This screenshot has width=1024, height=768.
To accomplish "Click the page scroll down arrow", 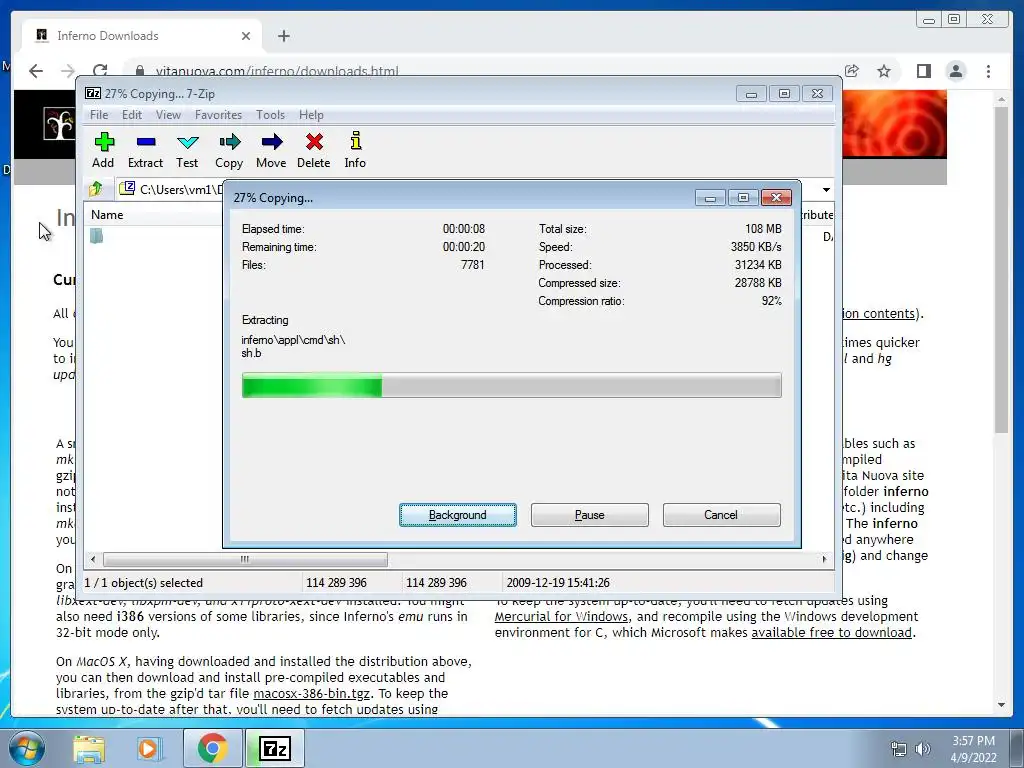I will [x=1001, y=705].
